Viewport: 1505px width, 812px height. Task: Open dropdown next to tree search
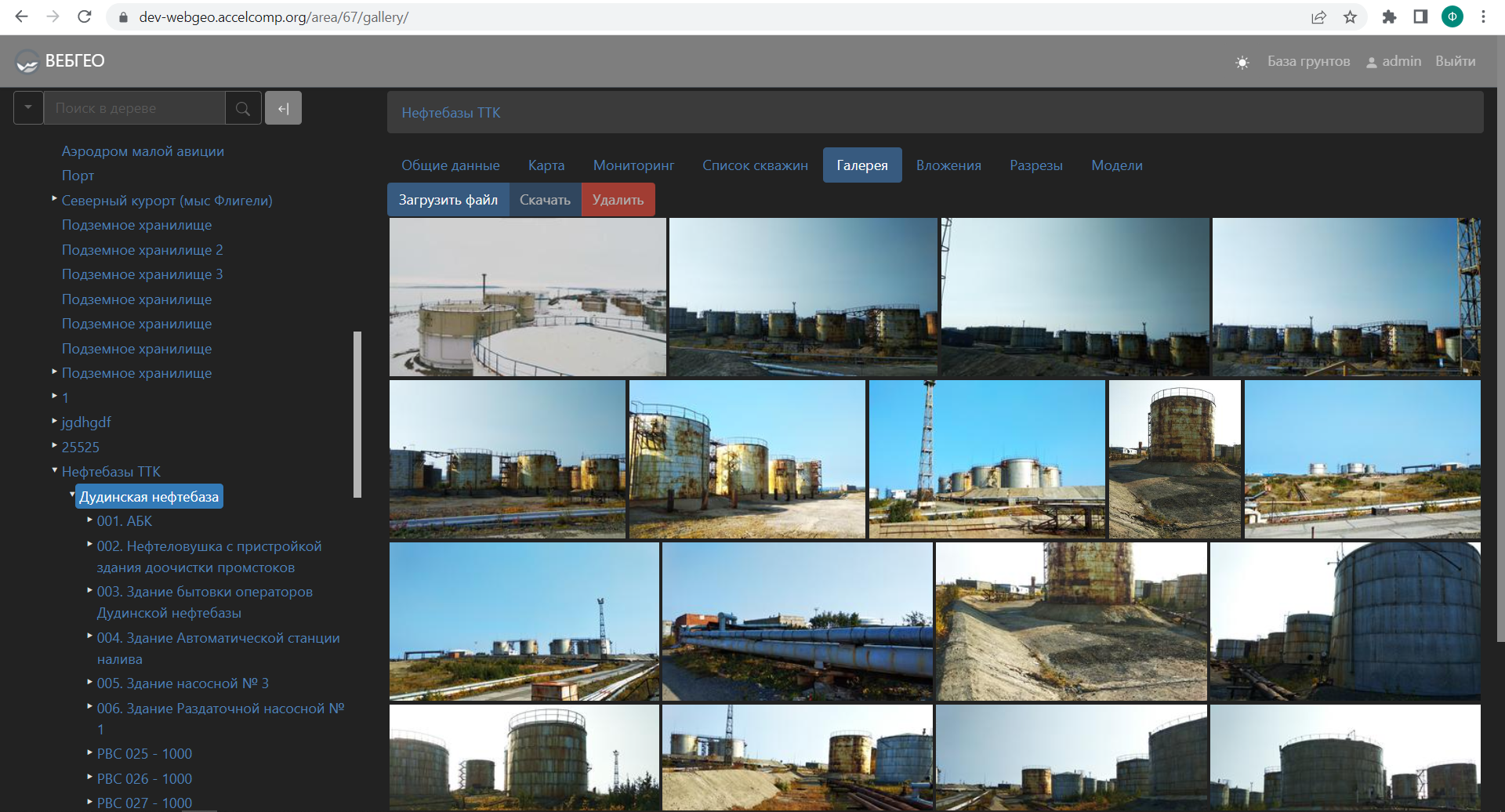[x=28, y=108]
